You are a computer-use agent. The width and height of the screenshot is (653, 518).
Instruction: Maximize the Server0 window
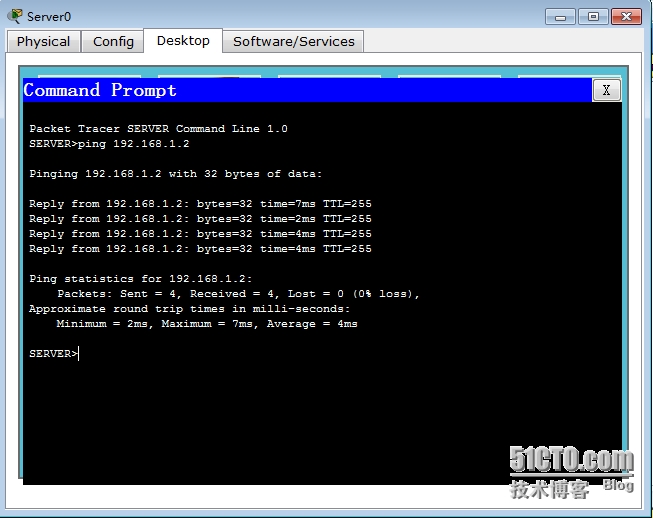(593, 17)
